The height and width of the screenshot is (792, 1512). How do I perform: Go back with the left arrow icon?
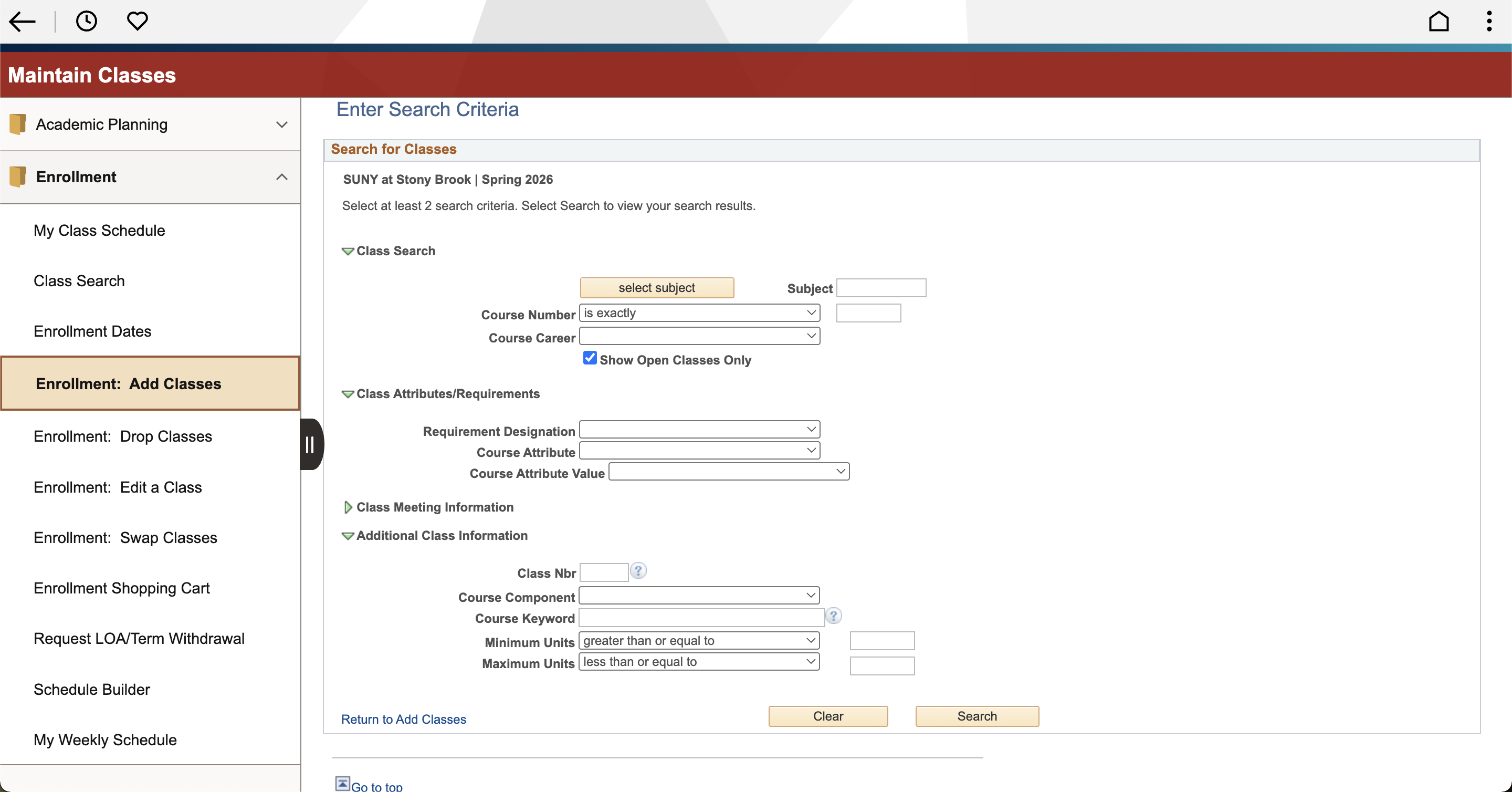tap(22, 22)
